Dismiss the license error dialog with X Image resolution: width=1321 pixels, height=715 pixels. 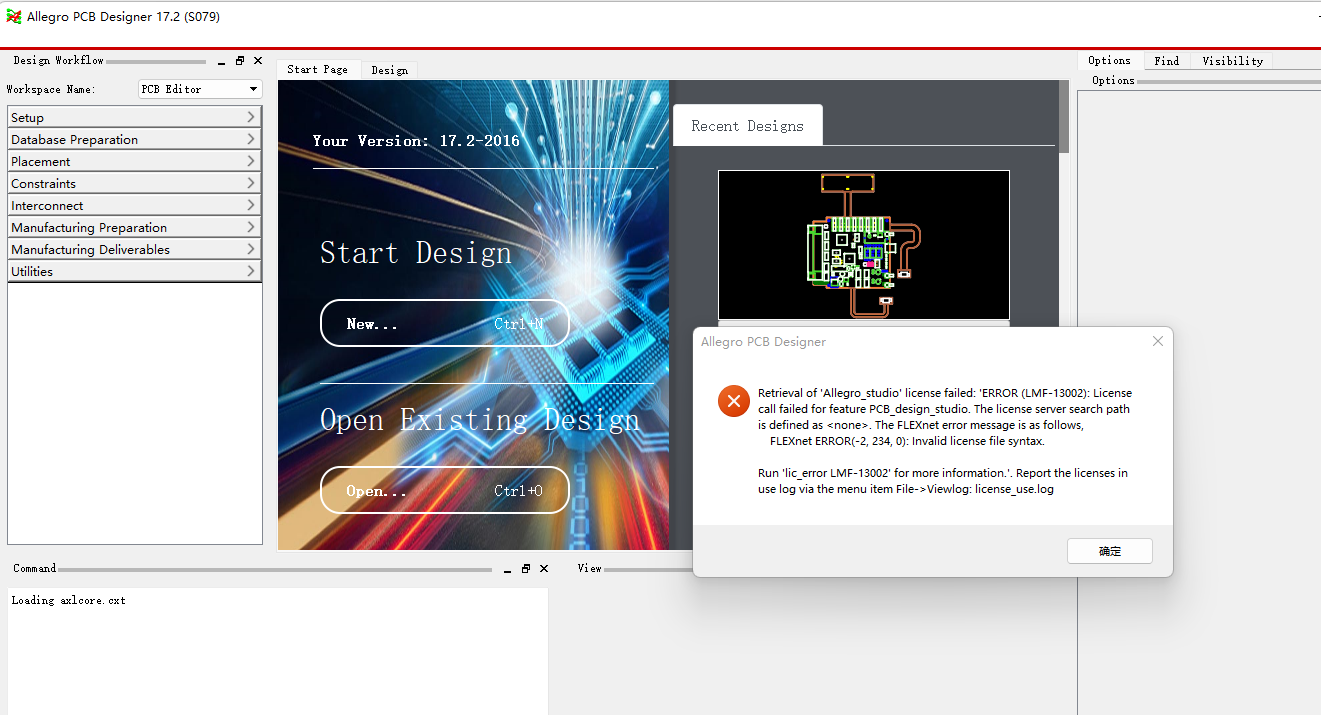(1157, 342)
